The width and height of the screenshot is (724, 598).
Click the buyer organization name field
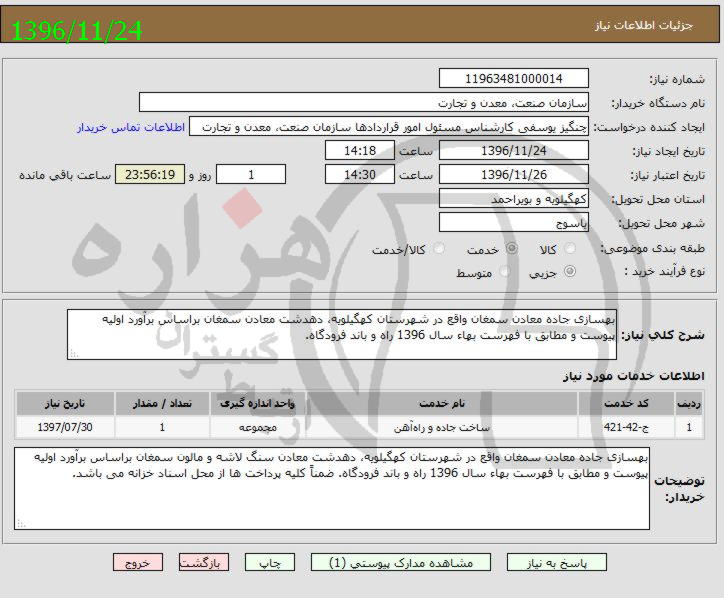tap(364, 102)
